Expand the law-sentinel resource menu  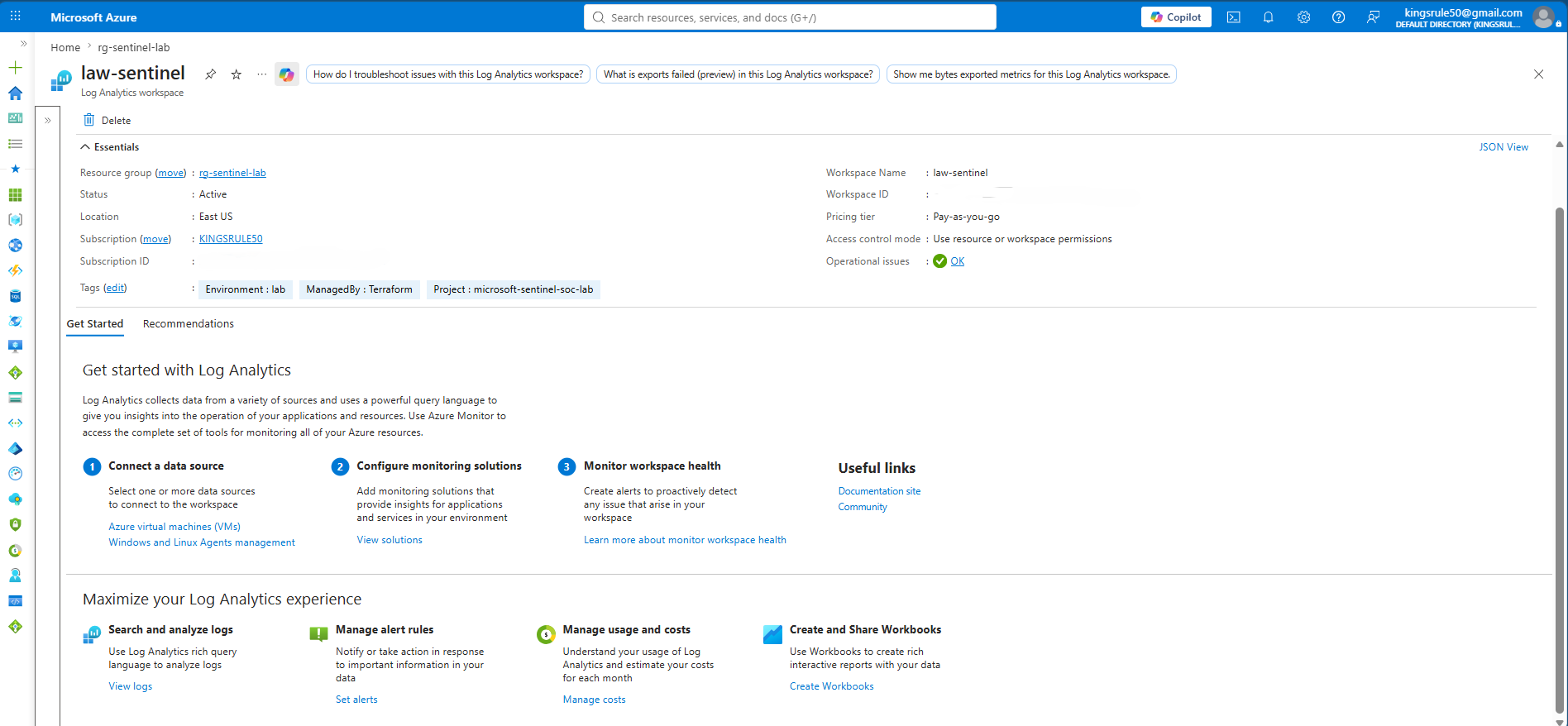click(x=48, y=120)
